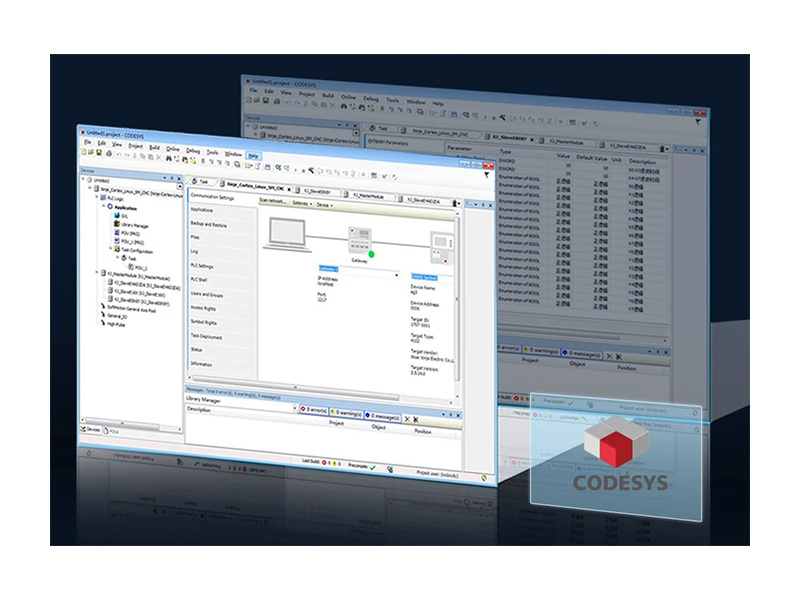This screenshot has width=800, height=600.
Task: Click the Start play icon in front window toolbar
Action: pos(295,169)
